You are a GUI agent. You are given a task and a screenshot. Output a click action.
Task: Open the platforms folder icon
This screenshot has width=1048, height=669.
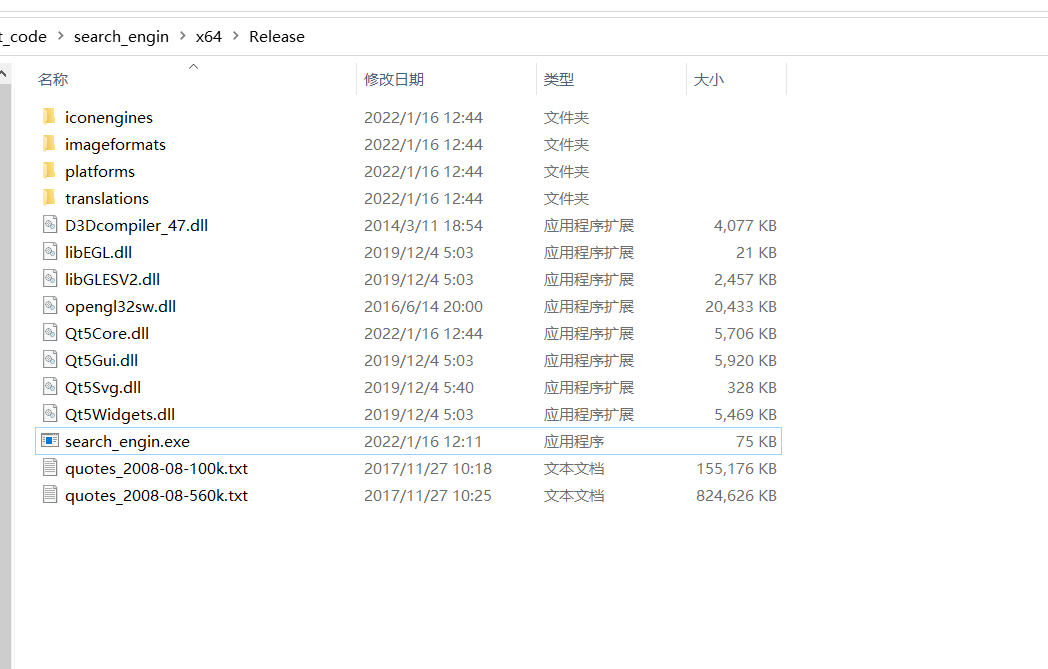49,171
